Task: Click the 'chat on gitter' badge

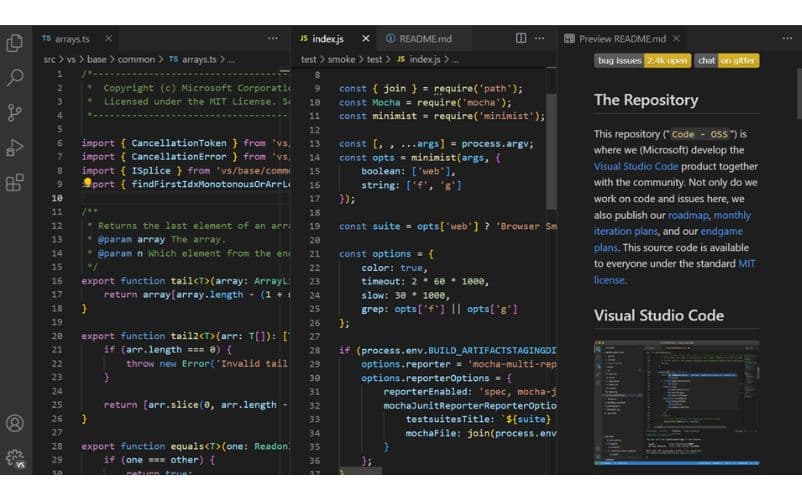Action: (727, 61)
